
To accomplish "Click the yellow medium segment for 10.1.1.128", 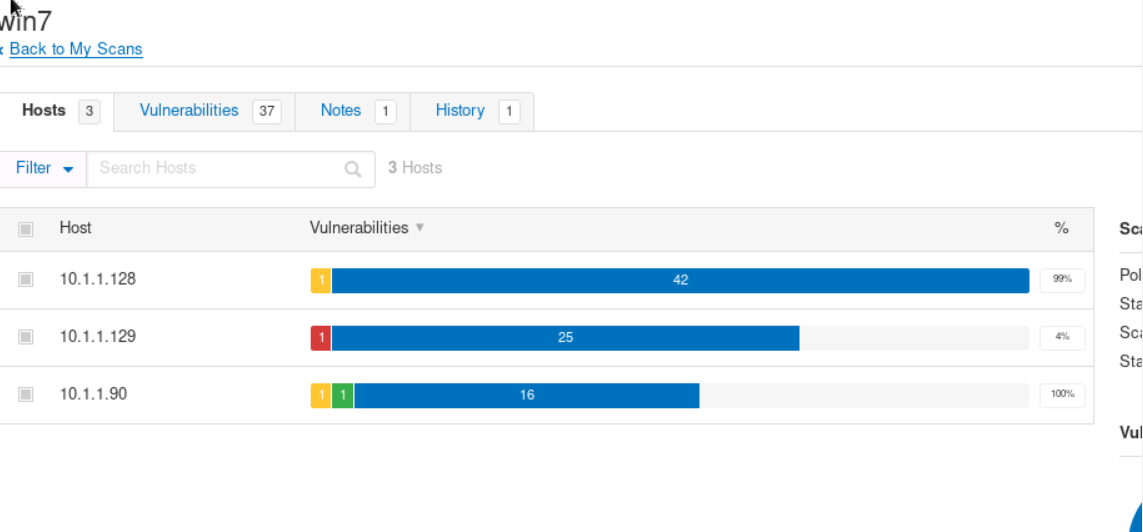I will pyautogui.click(x=321, y=280).
